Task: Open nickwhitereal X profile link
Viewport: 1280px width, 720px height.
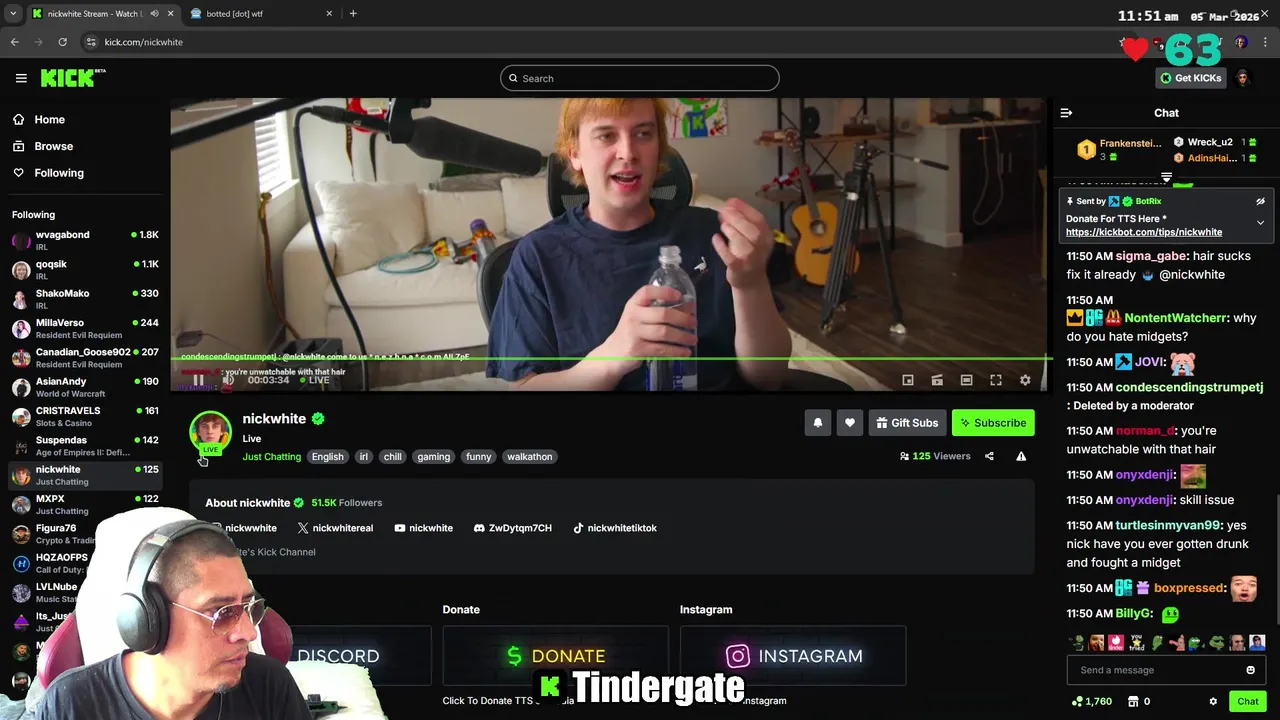Action: click(x=335, y=528)
